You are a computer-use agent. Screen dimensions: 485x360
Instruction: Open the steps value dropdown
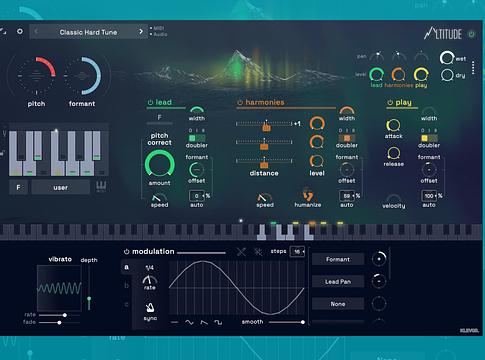[297, 252]
